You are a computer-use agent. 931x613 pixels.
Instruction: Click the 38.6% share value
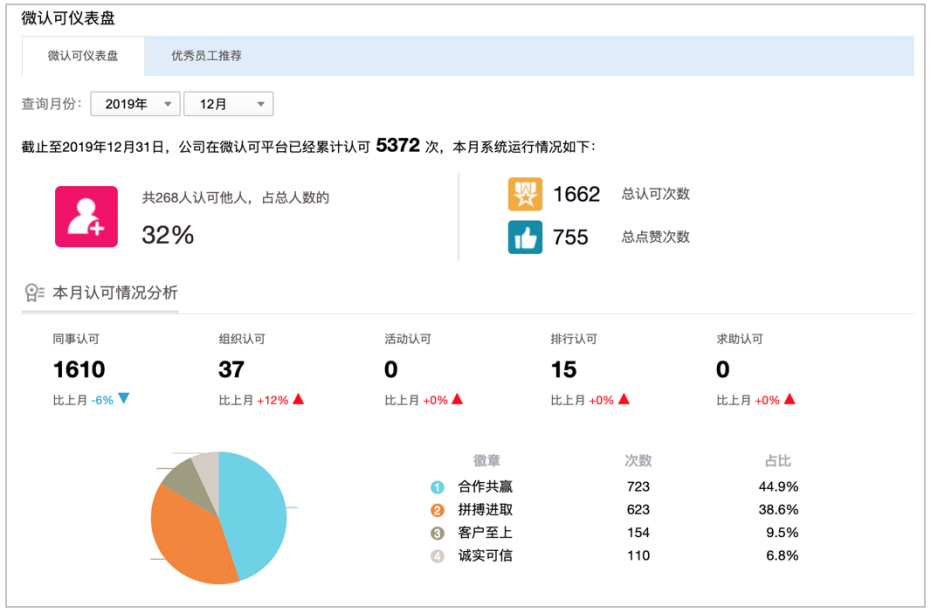(x=778, y=510)
